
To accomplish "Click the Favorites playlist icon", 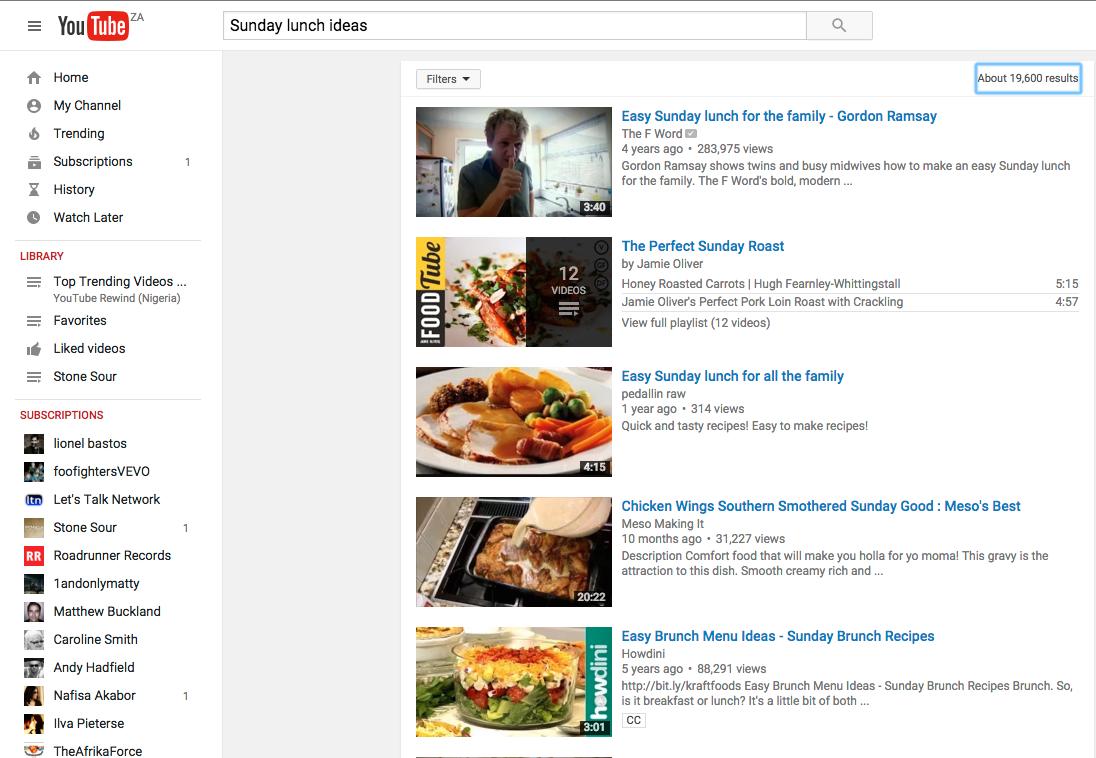I will [34, 321].
